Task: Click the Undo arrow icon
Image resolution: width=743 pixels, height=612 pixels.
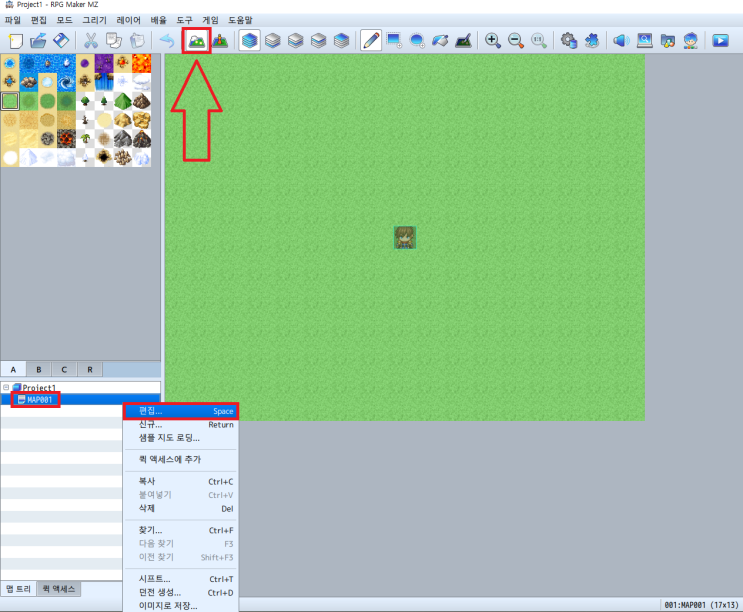Action: click(x=167, y=41)
